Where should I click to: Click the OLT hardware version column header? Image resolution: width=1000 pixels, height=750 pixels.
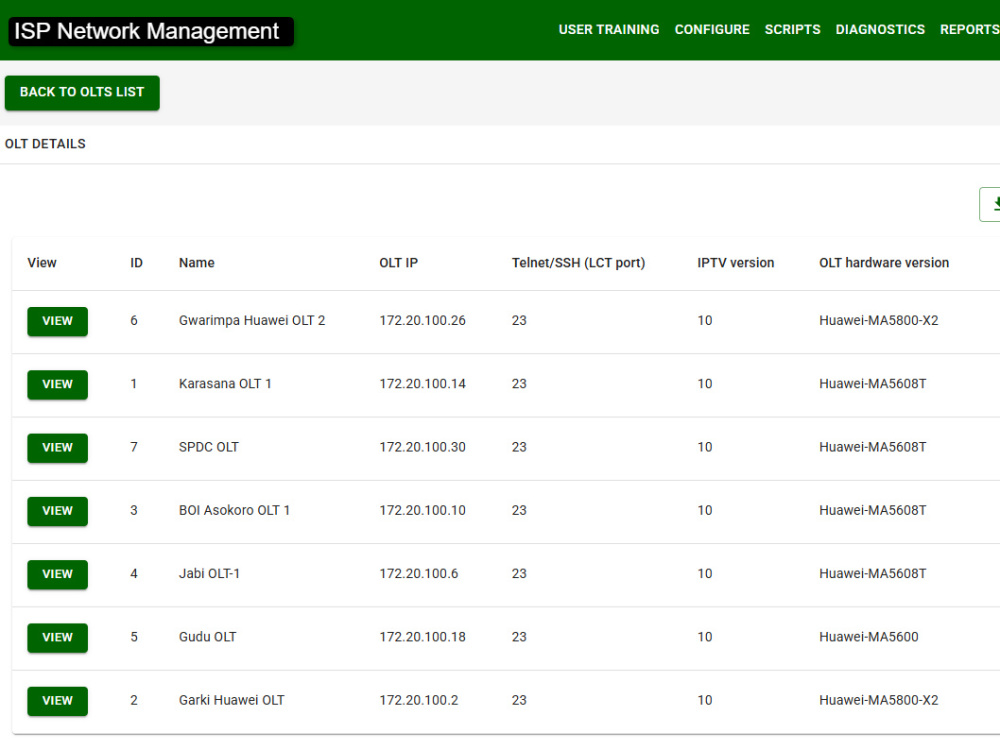coord(884,263)
